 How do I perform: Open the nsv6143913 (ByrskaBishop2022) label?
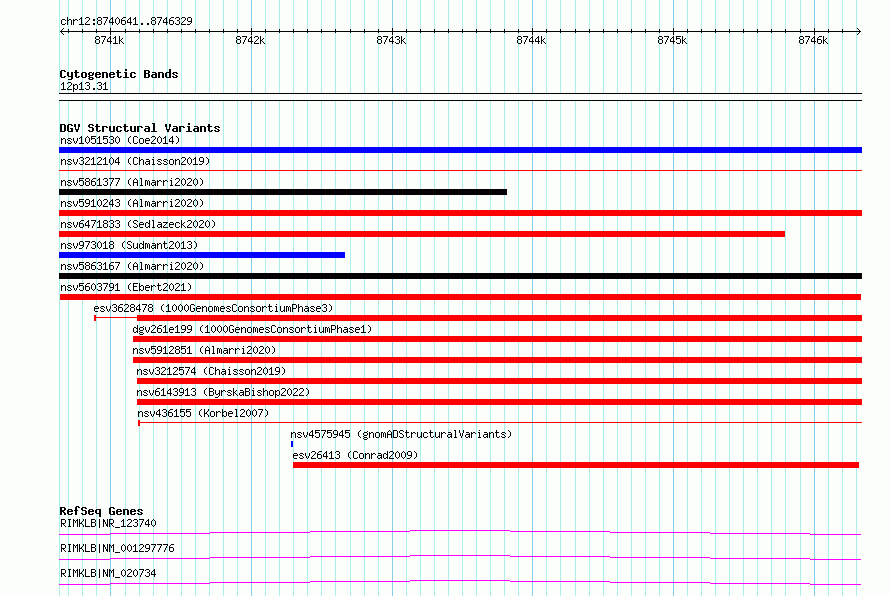coord(223,392)
